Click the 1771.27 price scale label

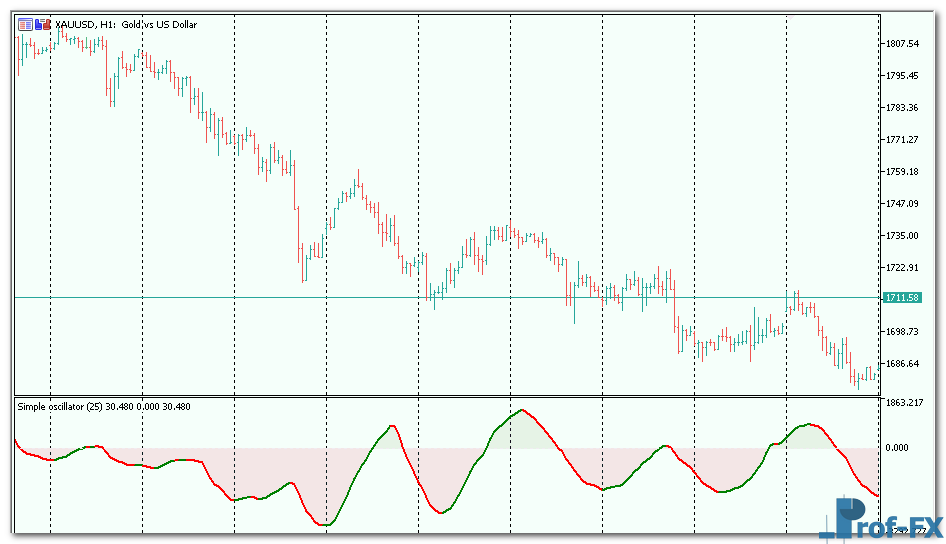point(902,140)
